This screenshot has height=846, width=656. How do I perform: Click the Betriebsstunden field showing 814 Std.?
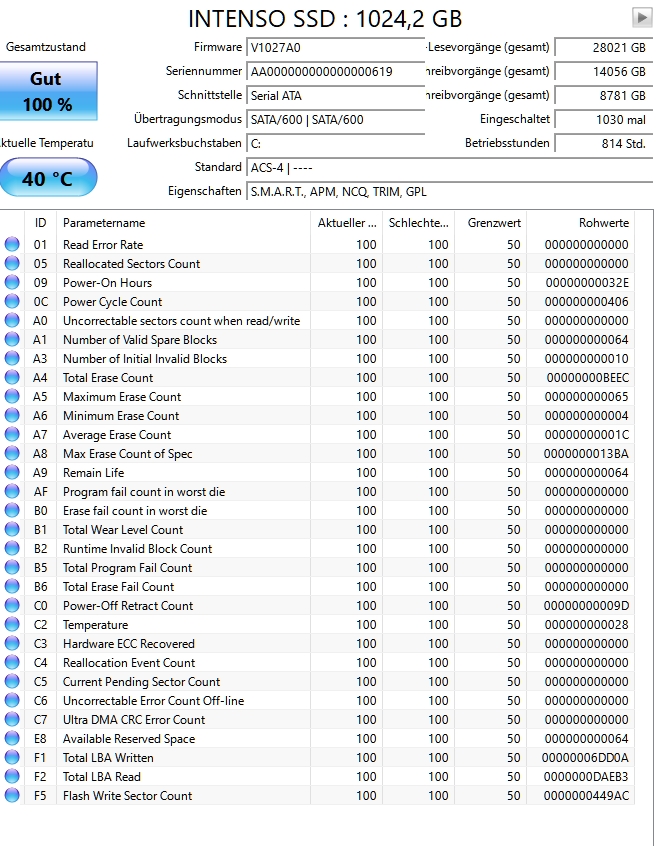604,144
